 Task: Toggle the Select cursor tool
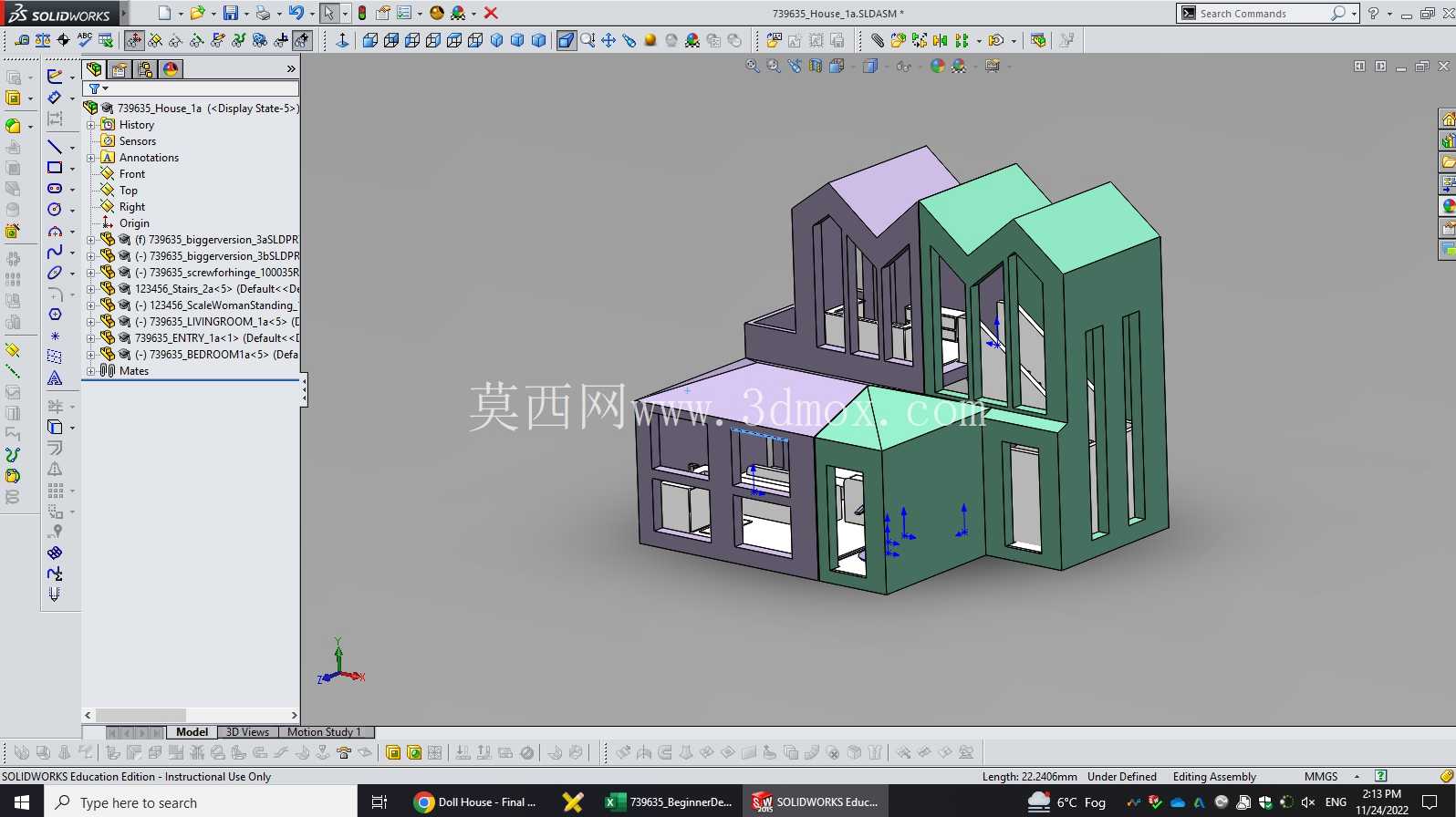(328, 13)
